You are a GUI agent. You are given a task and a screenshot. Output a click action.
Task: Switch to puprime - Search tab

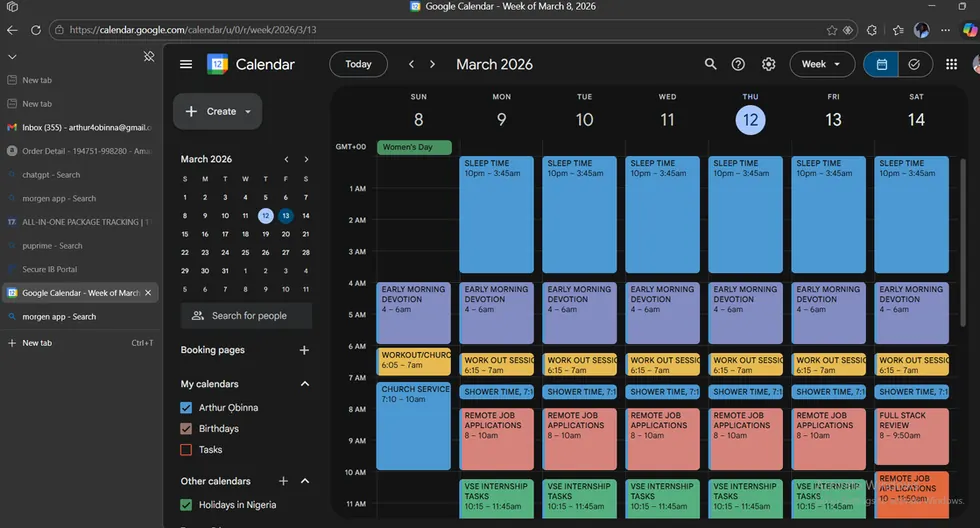click(79, 246)
